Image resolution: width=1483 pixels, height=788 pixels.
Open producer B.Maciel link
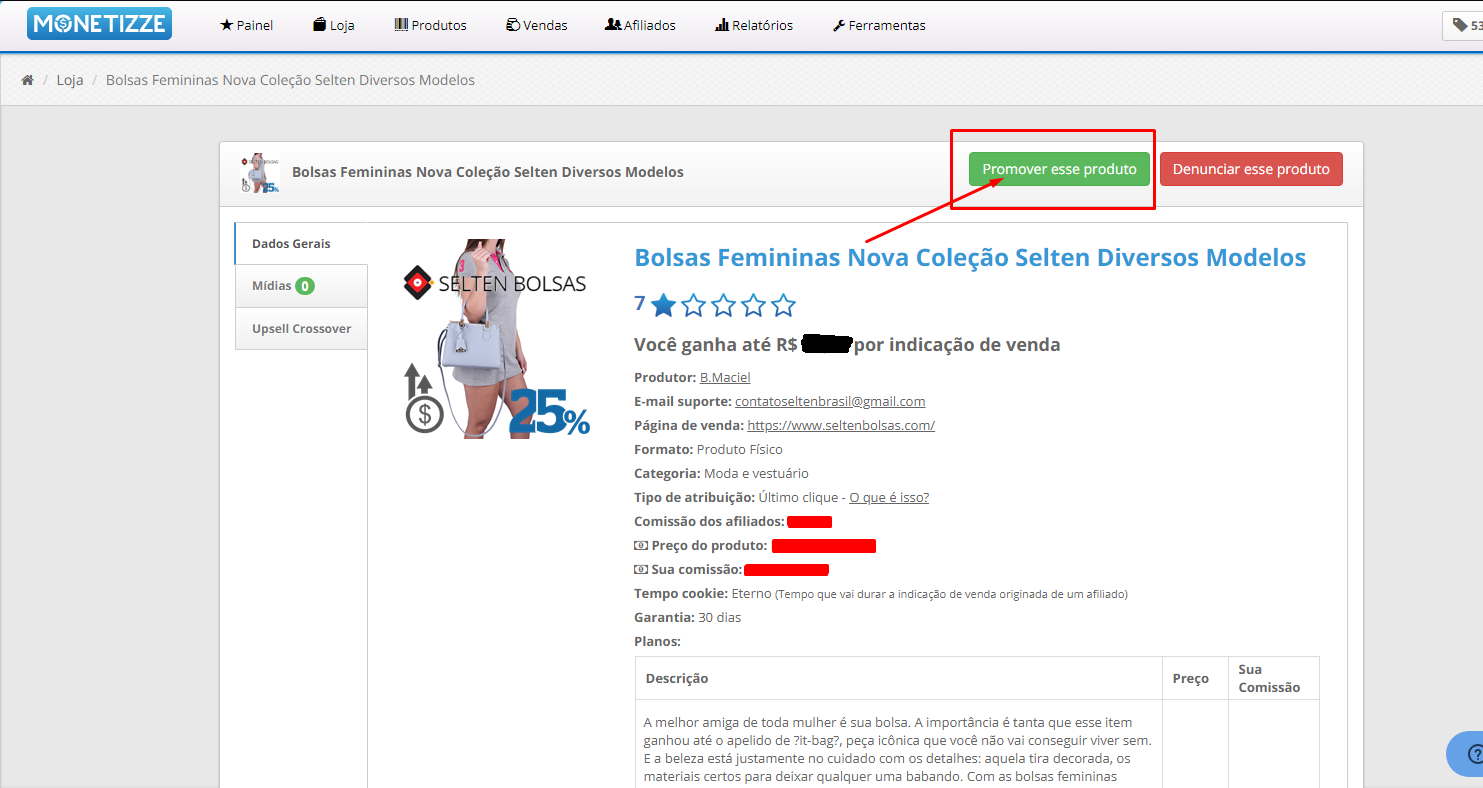725,377
